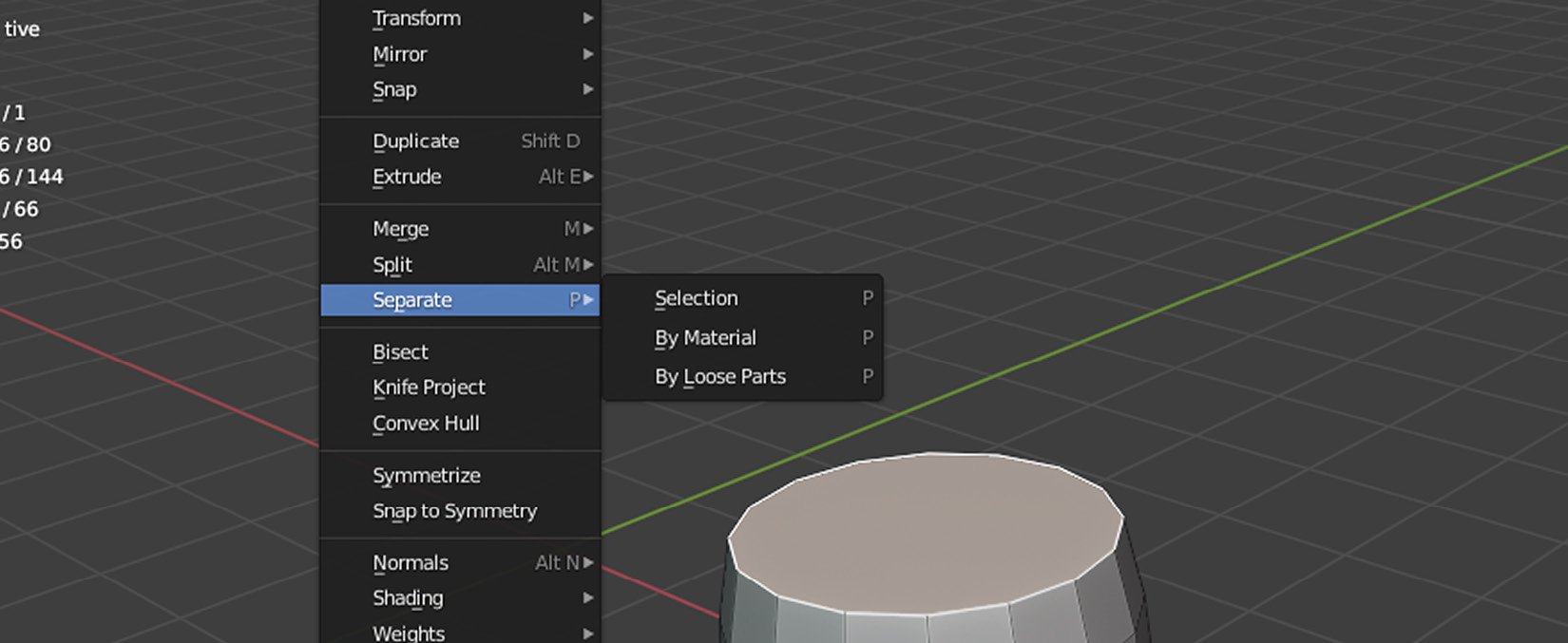This screenshot has width=1568, height=643.
Task: Open the Split submenu
Action: (x=460, y=265)
